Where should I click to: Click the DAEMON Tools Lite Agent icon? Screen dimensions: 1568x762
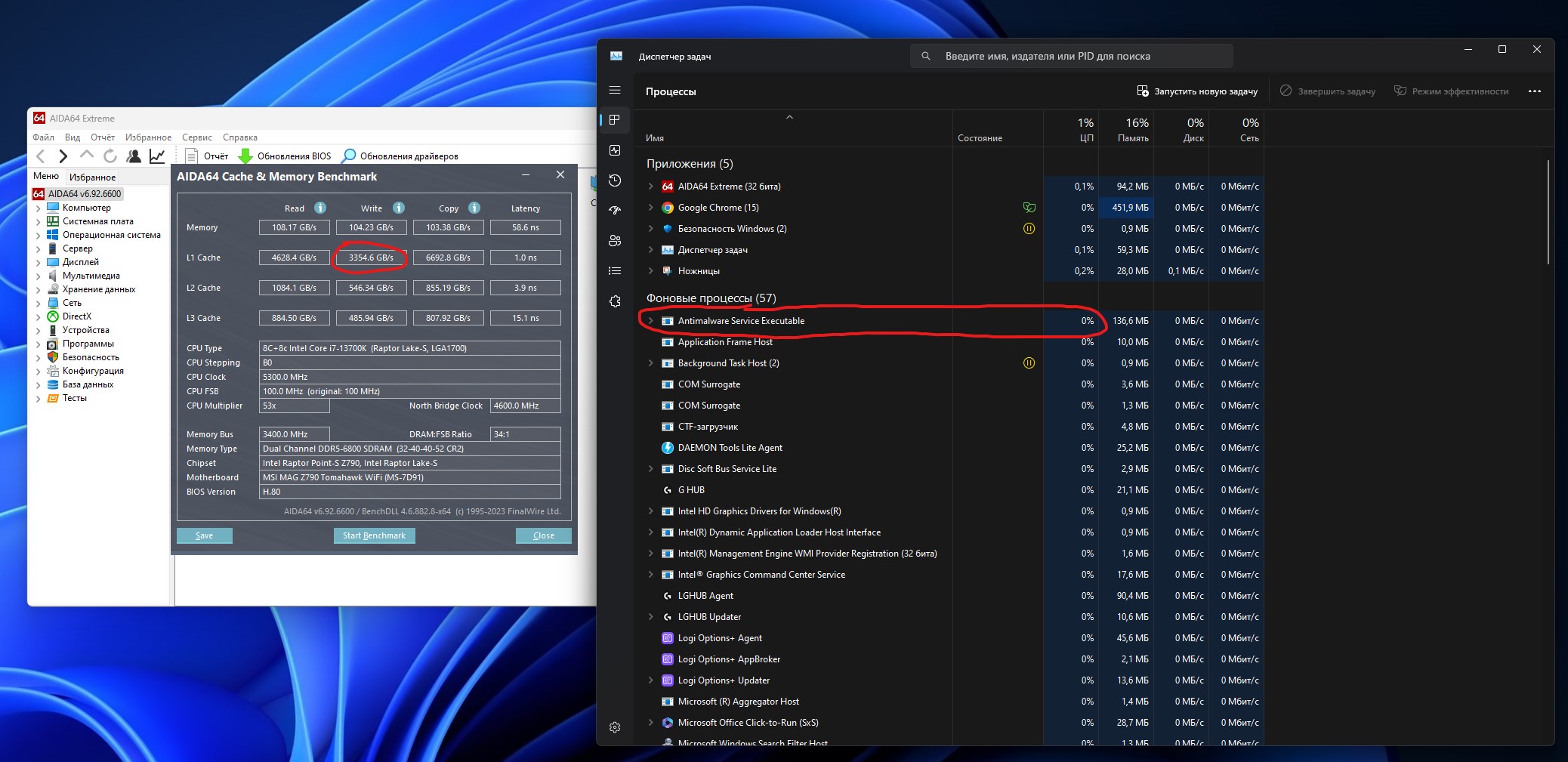pos(668,448)
